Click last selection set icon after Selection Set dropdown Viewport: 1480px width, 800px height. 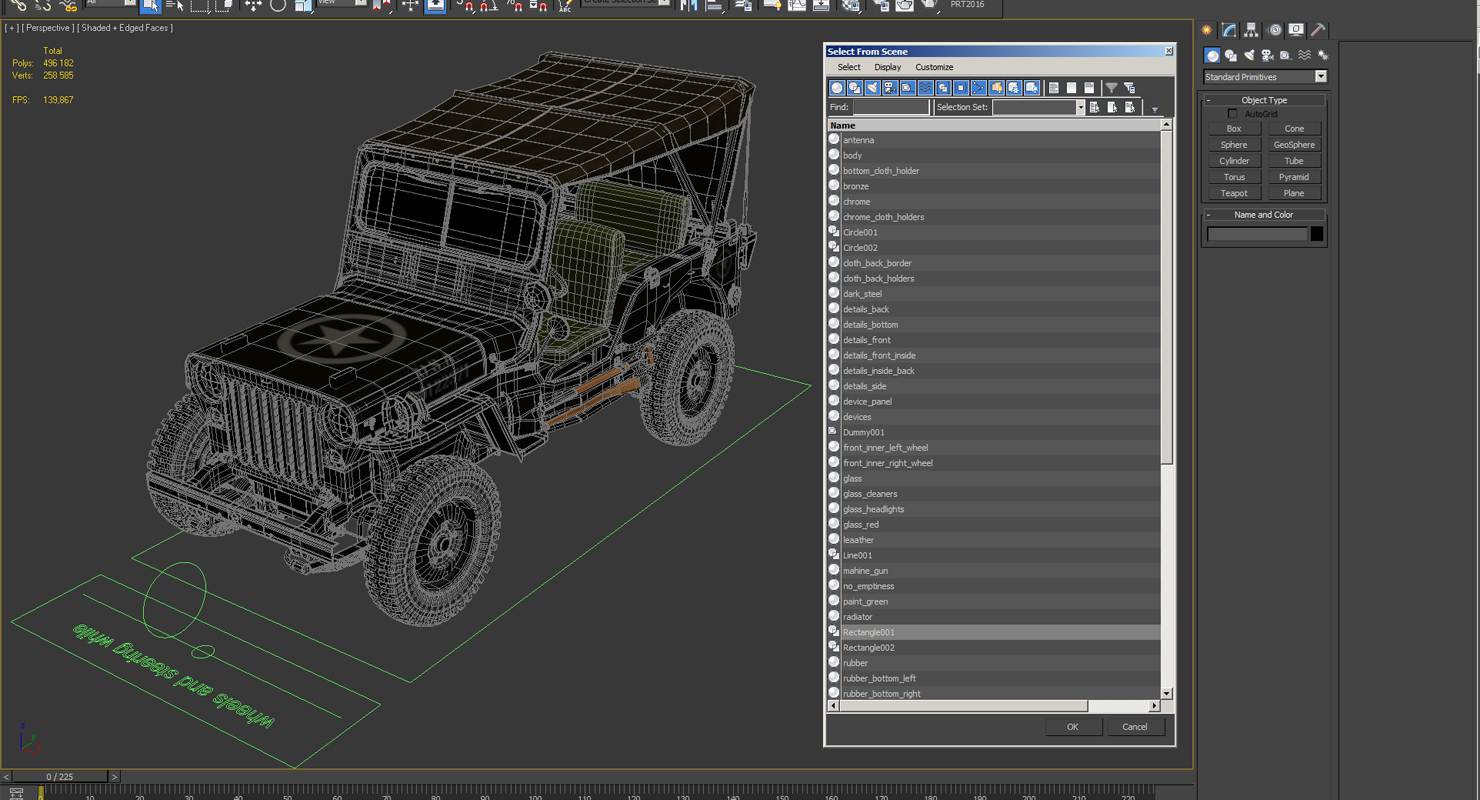1130,107
